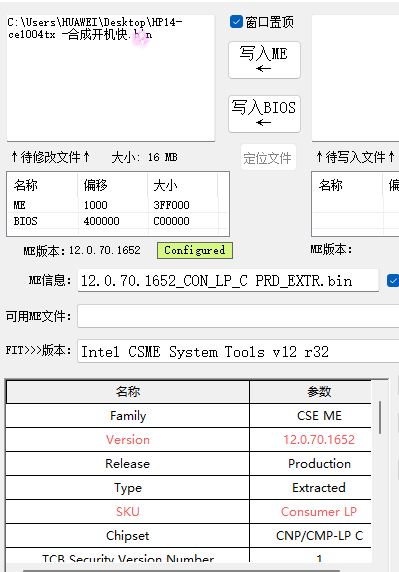Click the TCB Security Version Number row
399x572 pixels.
pos(189,555)
